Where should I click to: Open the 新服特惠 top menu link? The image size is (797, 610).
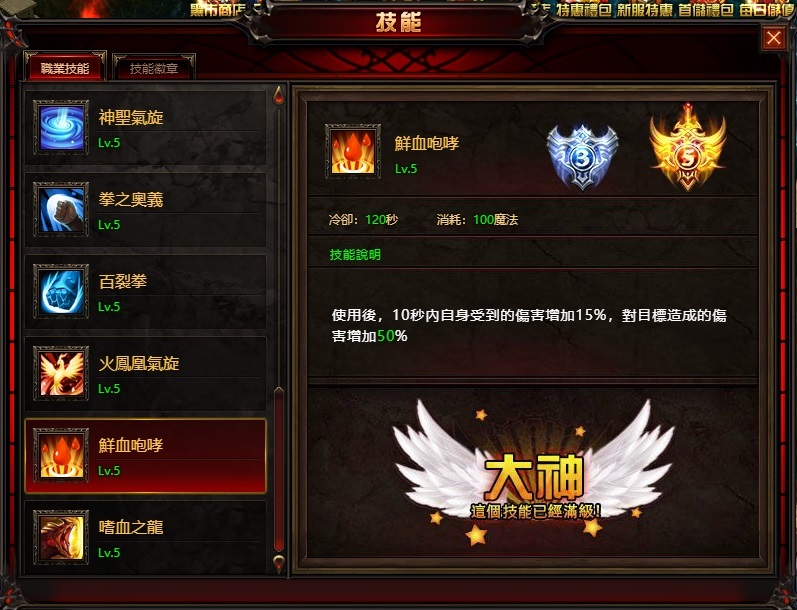(x=645, y=9)
